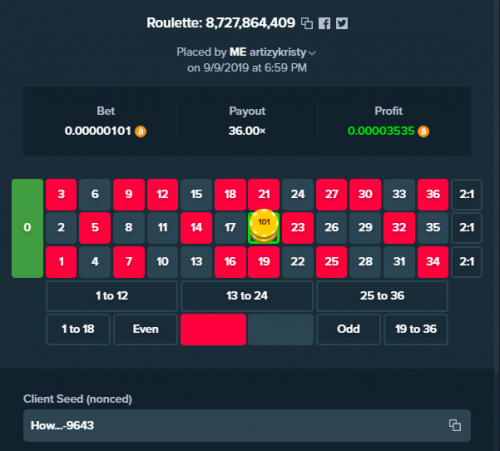Select the red color bet swatch

(213, 329)
